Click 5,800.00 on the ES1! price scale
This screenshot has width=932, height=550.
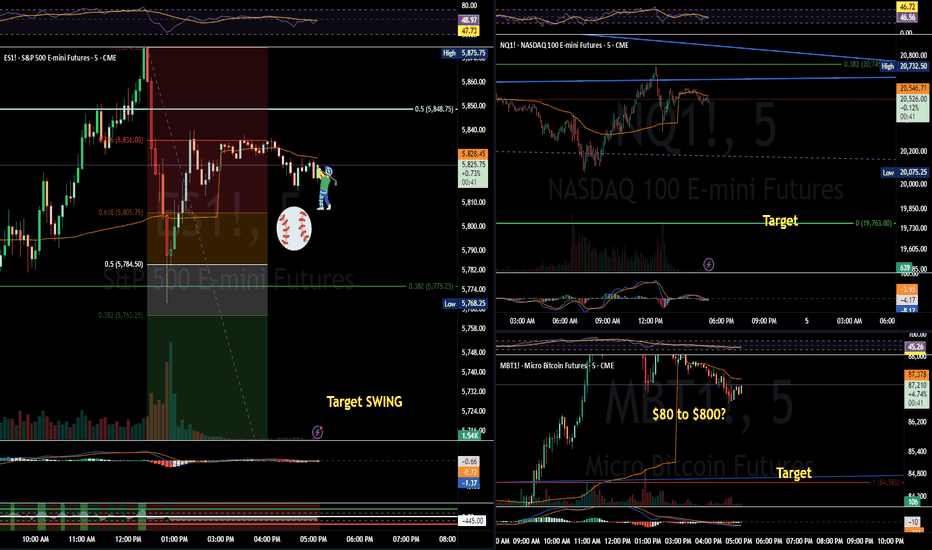(x=473, y=227)
